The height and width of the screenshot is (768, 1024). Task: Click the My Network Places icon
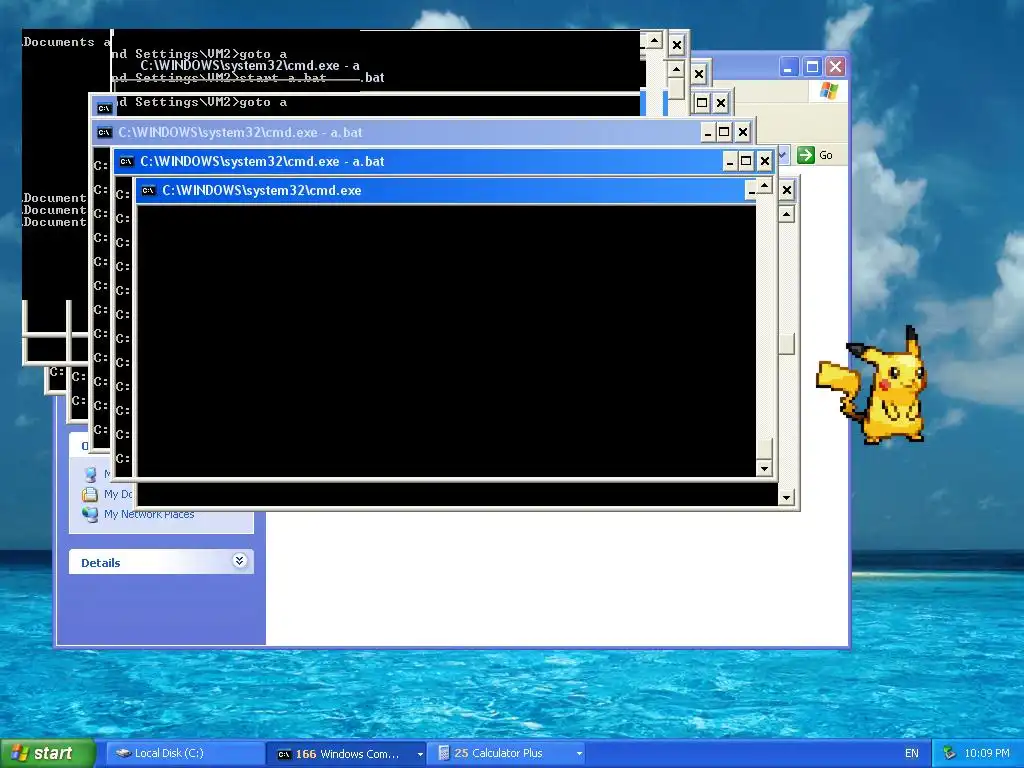pos(90,514)
